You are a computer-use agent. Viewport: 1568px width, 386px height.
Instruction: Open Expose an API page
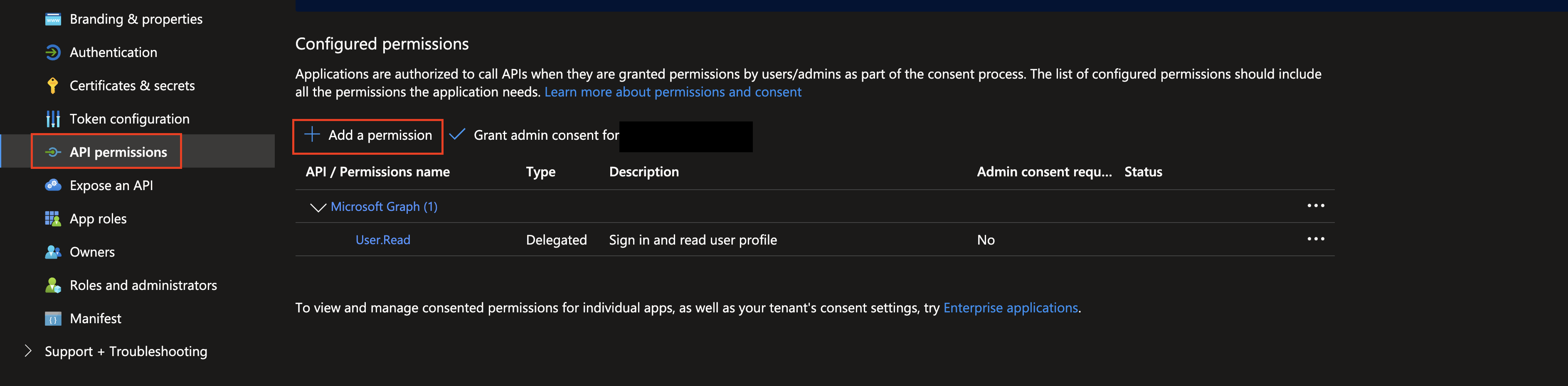click(x=111, y=185)
